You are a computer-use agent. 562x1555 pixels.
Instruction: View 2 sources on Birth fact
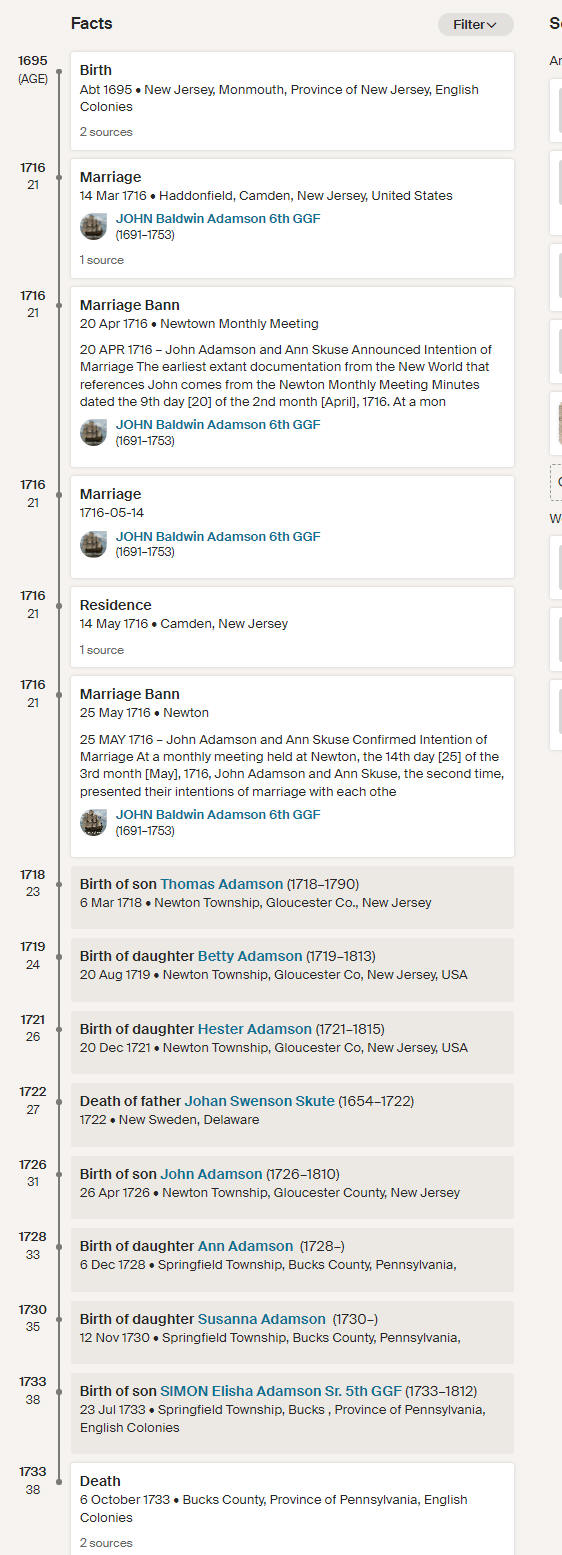[x=106, y=132]
